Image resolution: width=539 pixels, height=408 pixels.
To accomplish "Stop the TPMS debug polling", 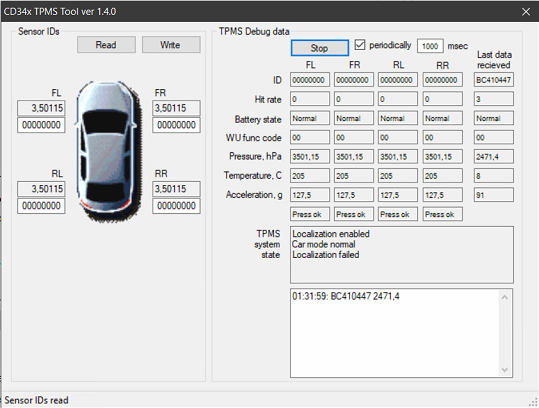I will pyautogui.click(x=320, y=48).
